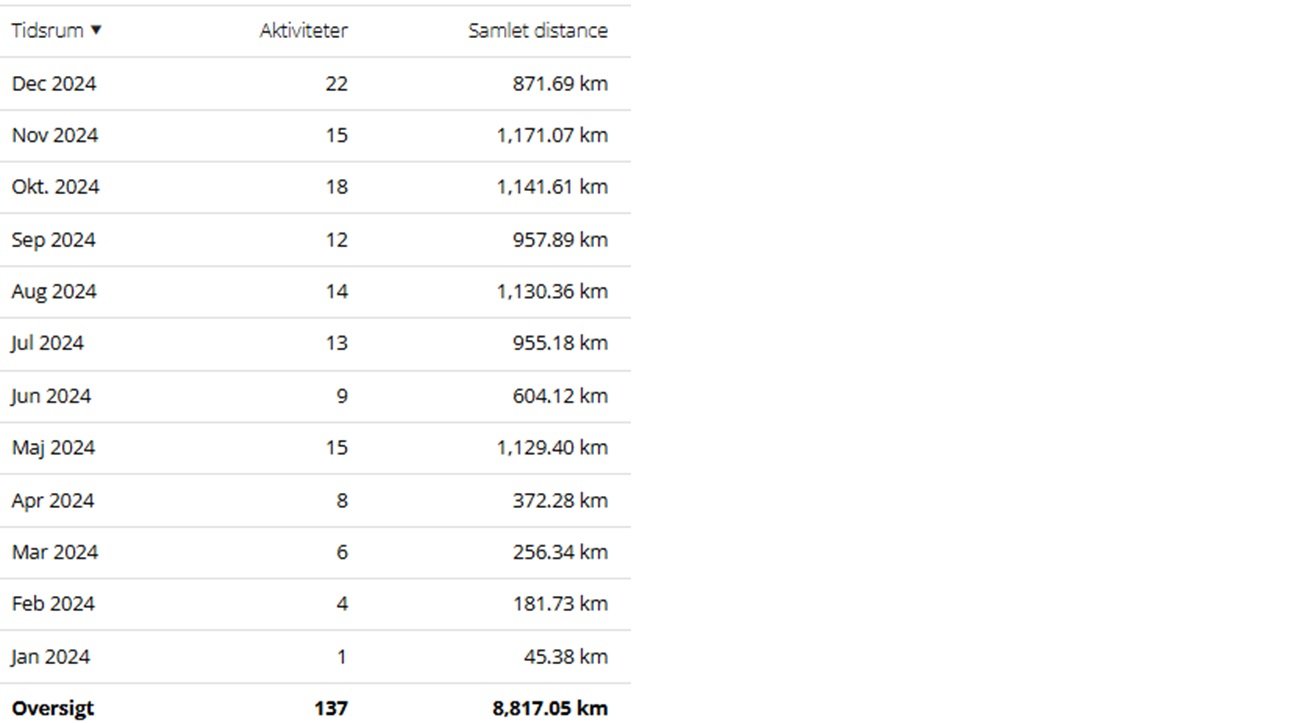Image resolution: width=1306 pixels, height=723 pixels.
Task: Select the Nov 2024 row label
Action: click(x=55, y=135)
